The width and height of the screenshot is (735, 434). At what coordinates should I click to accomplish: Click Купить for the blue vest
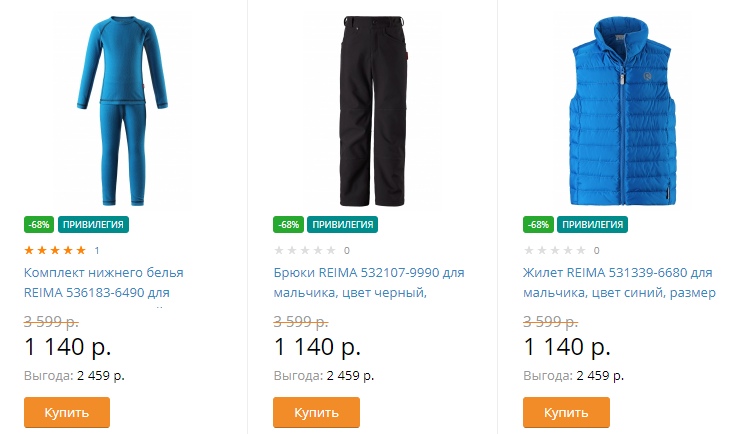(x=566, y=412)
